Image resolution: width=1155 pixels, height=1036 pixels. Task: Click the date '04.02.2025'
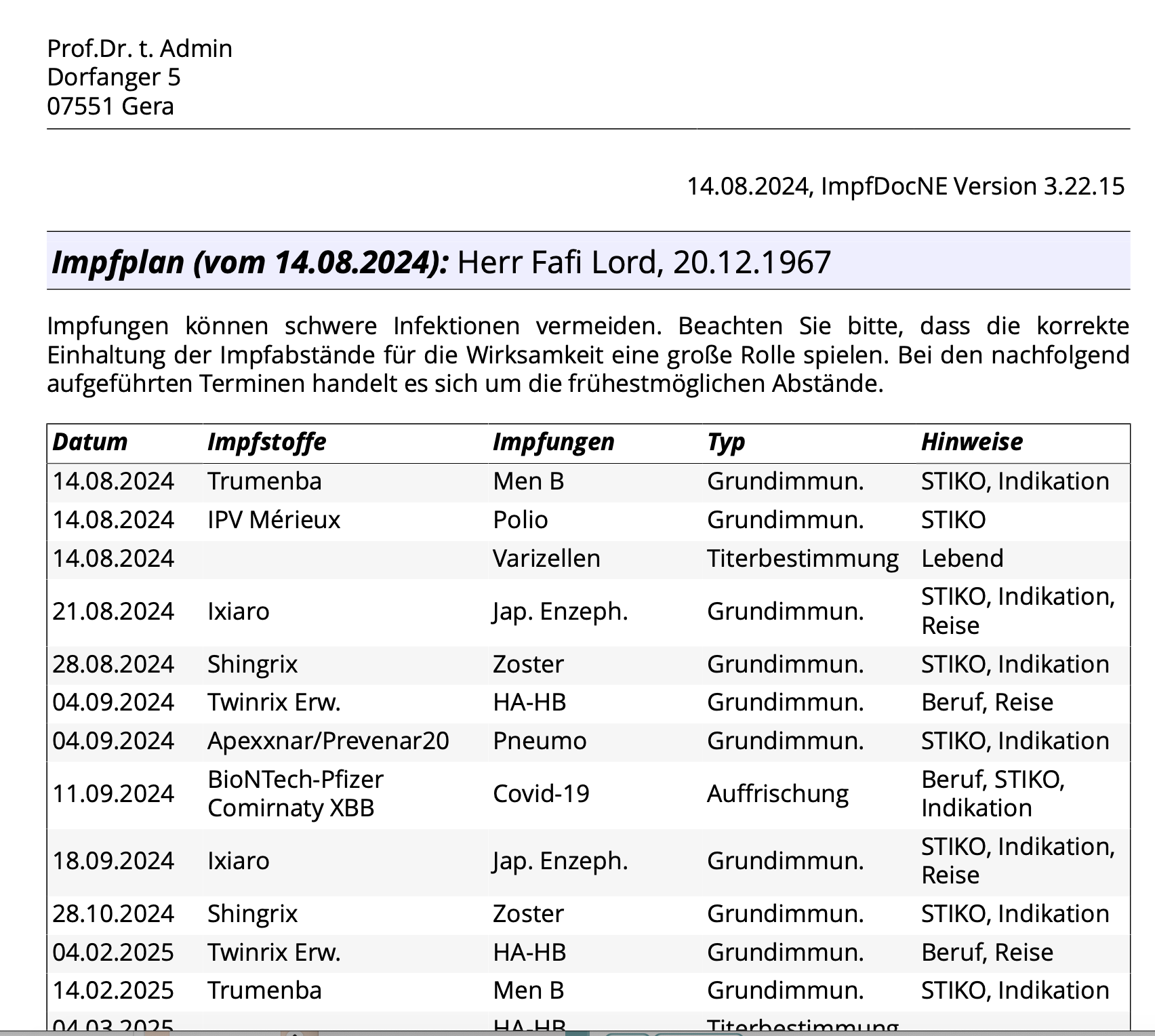pos(113,953)
